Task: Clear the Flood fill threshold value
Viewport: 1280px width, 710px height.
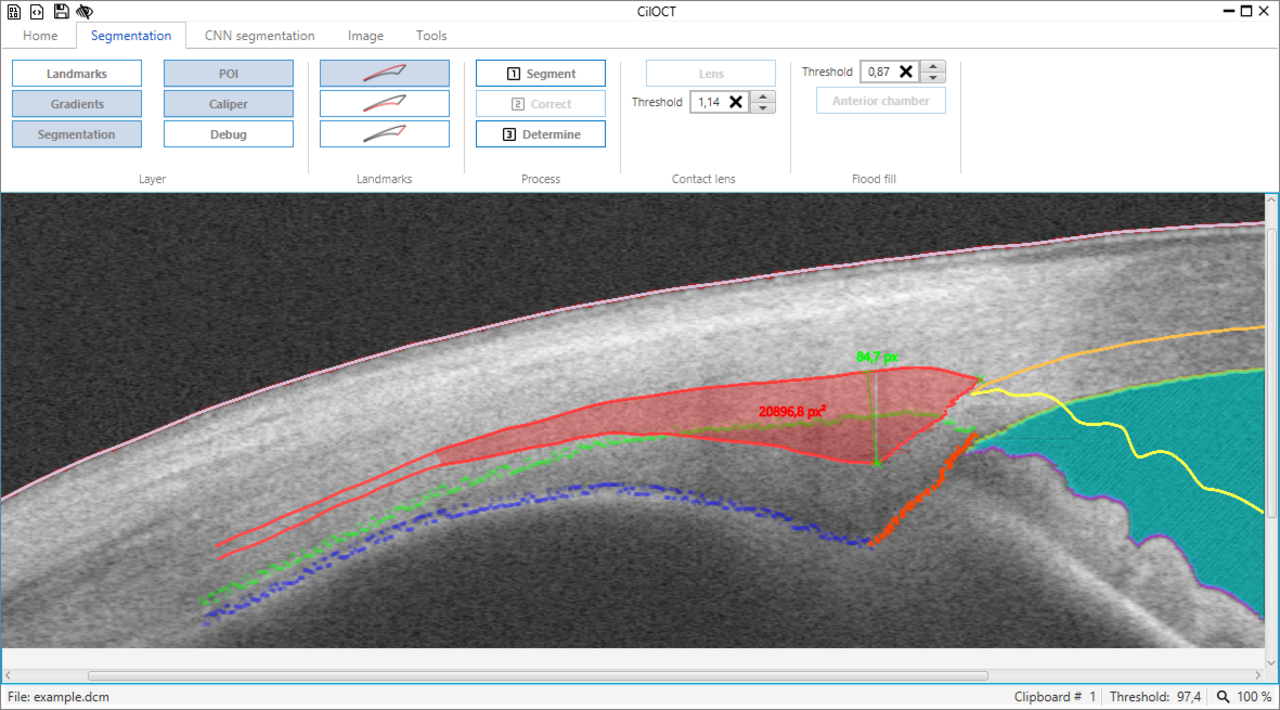Action: pyautogui.click(x=905, y=72)
